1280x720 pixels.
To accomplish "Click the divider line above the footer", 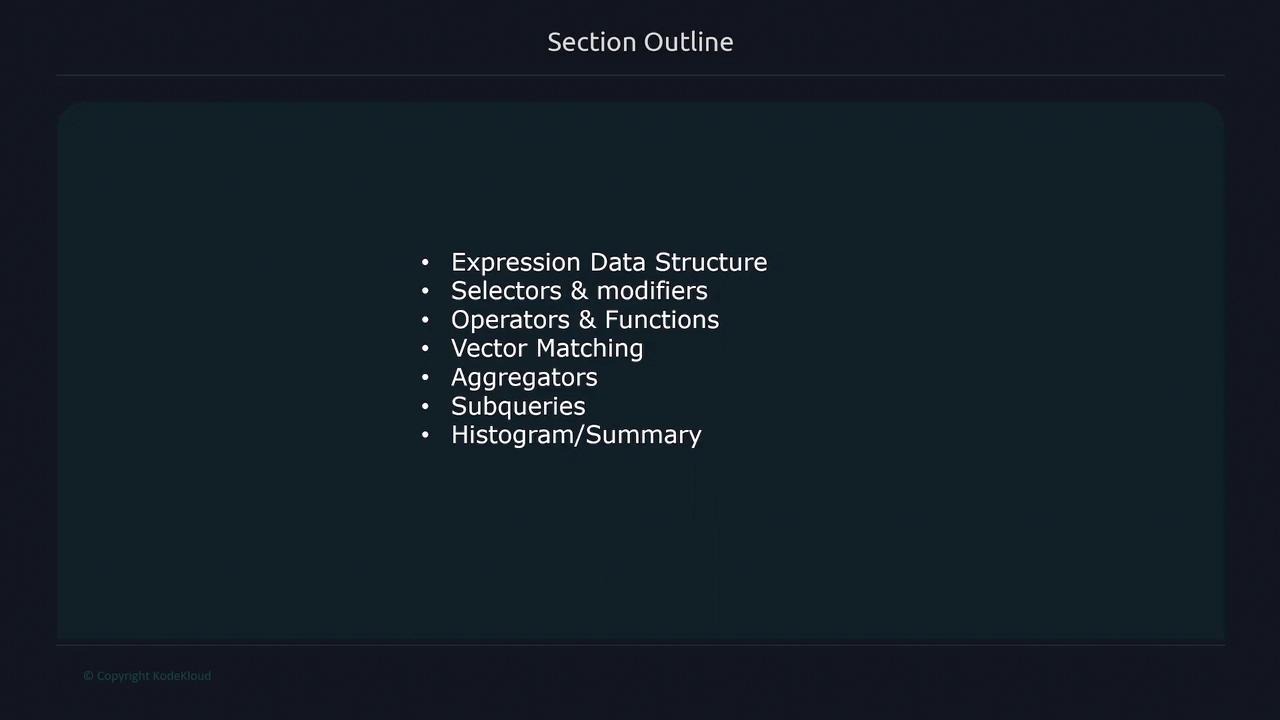I will (640, 645).
